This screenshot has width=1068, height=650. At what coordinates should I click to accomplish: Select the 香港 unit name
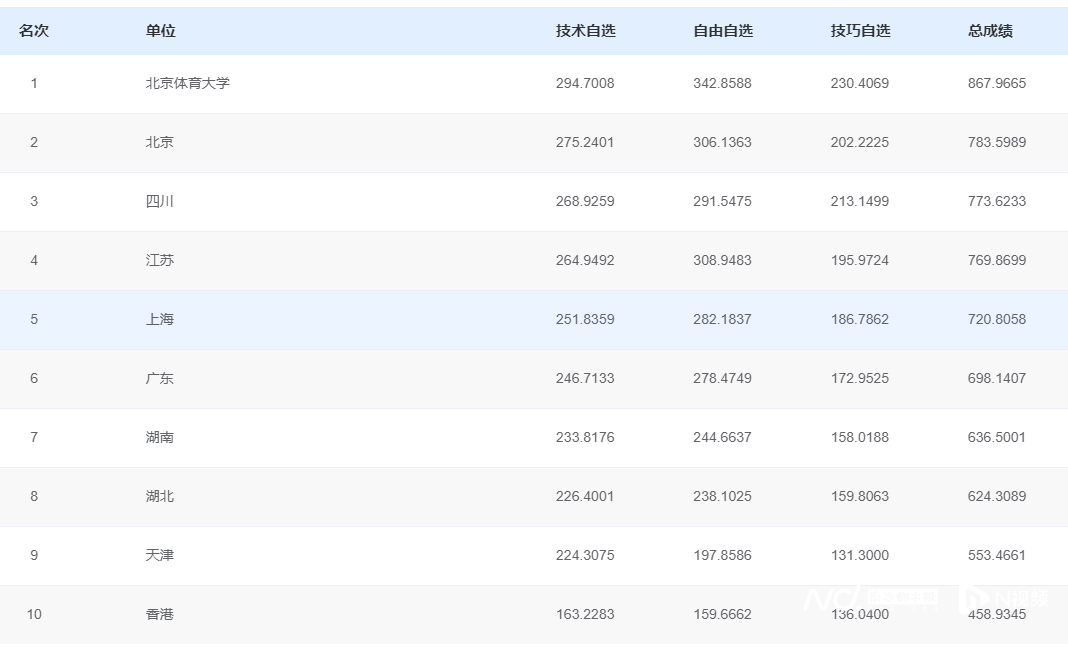click(x=159, y=614)
